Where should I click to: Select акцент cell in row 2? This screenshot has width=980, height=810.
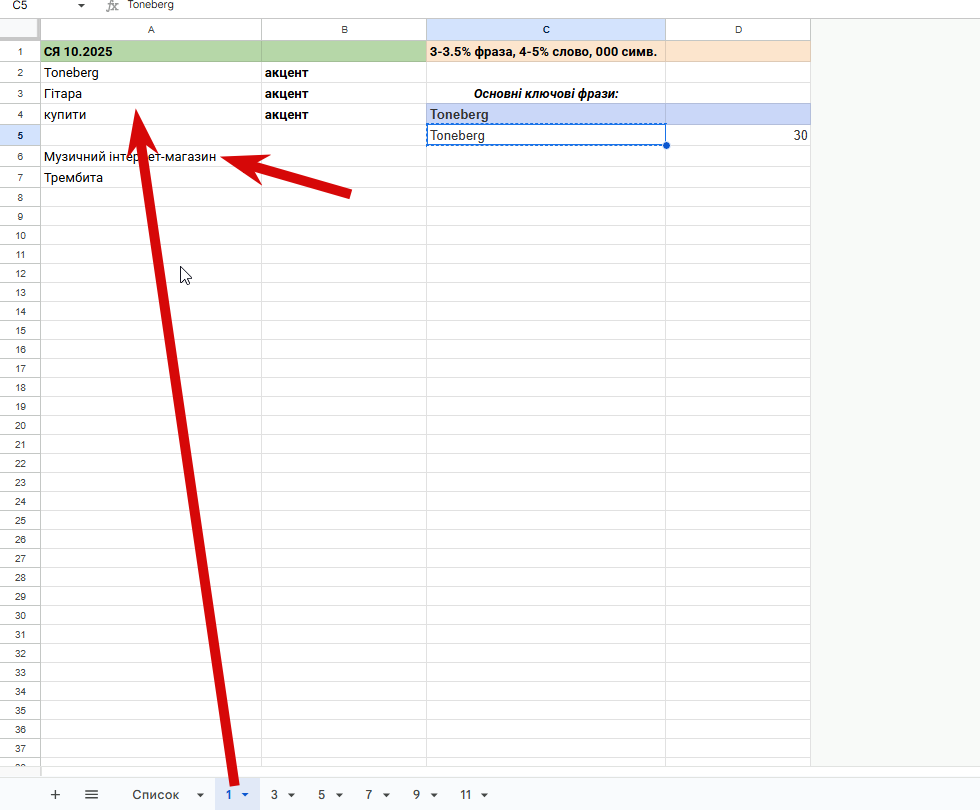(x=344, y=72)
